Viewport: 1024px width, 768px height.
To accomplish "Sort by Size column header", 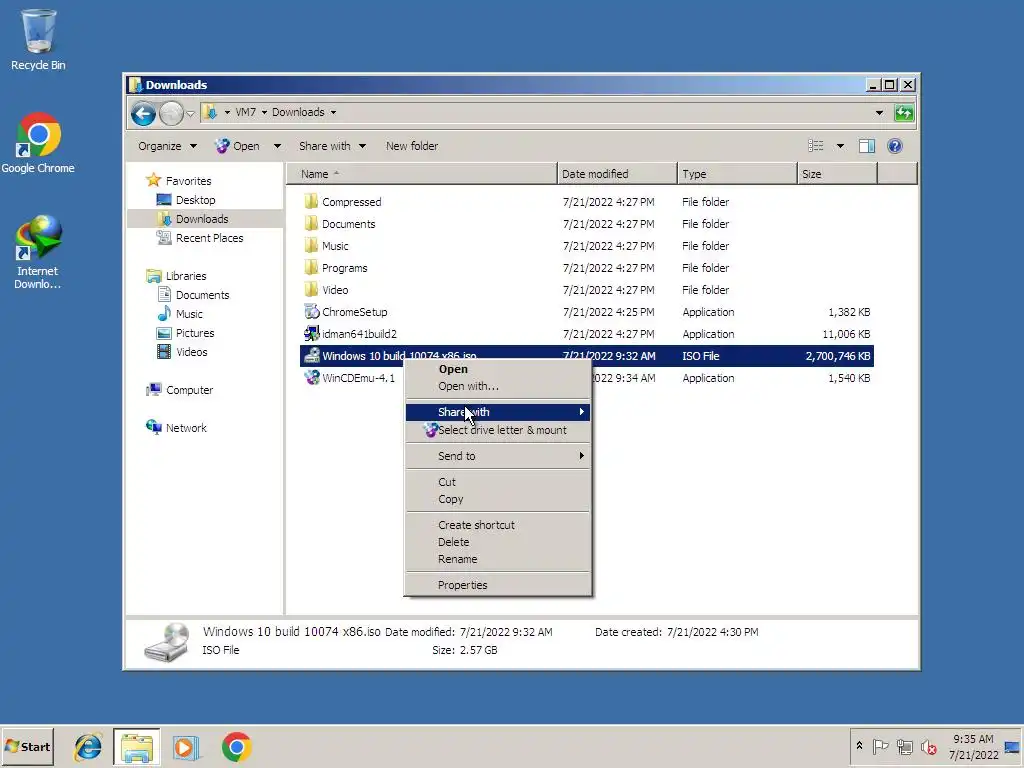I will [x=837, y=174].
